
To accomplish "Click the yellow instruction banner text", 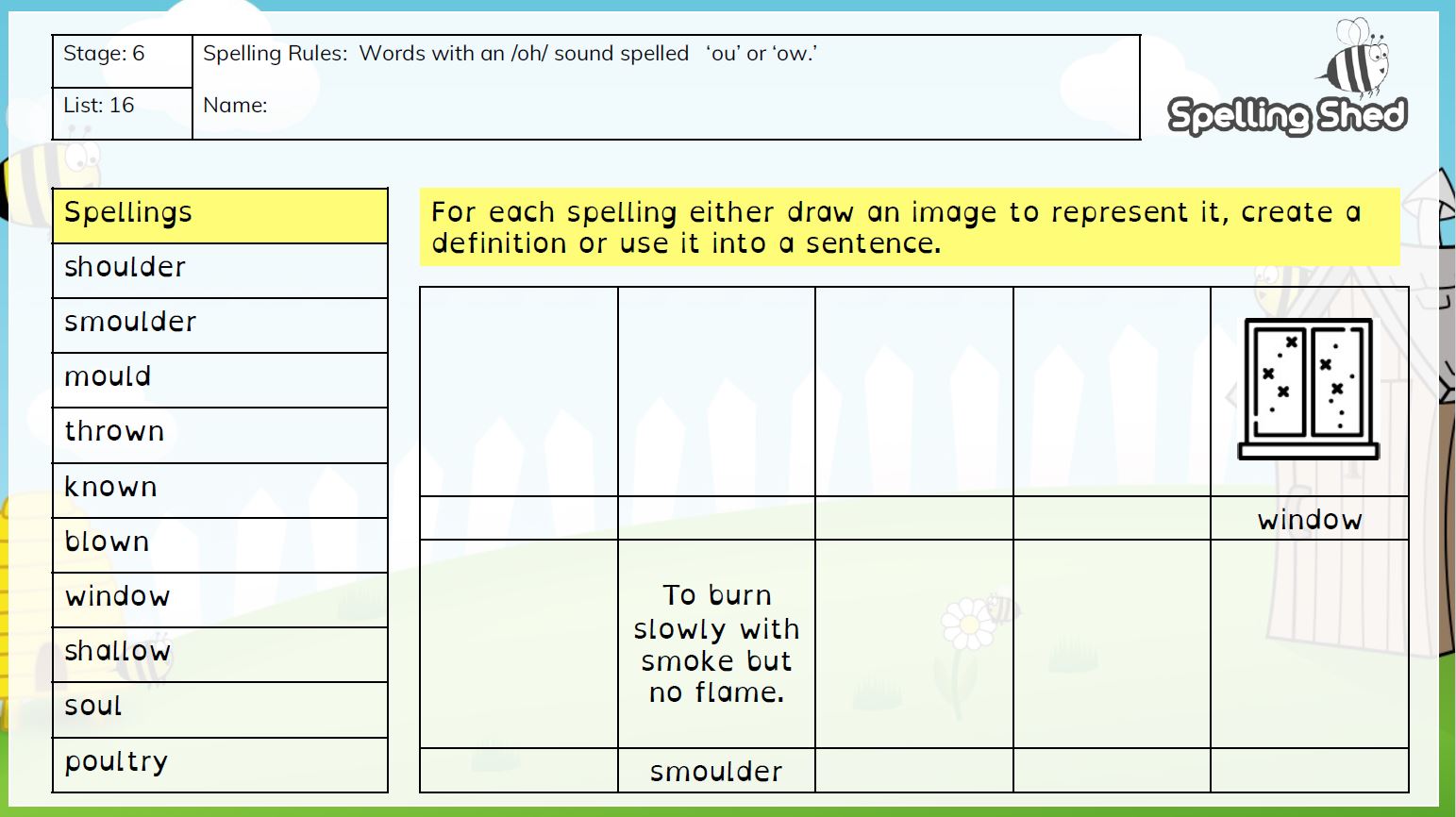I will tap(896, 227).
